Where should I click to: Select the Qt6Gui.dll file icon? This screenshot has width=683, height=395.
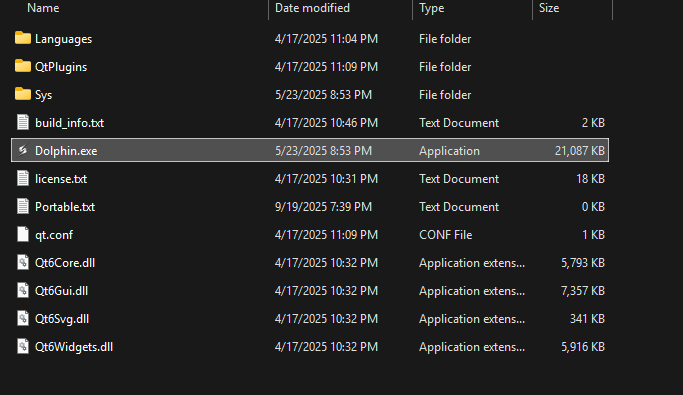point(23,290)
